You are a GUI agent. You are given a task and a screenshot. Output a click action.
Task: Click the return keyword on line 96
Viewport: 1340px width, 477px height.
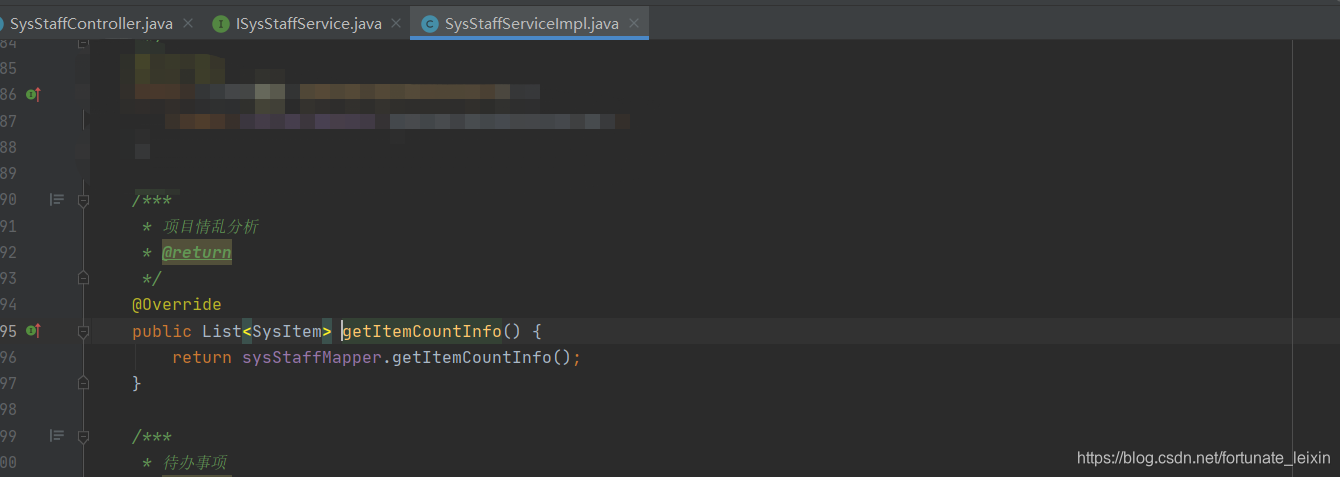coord(201,357)
